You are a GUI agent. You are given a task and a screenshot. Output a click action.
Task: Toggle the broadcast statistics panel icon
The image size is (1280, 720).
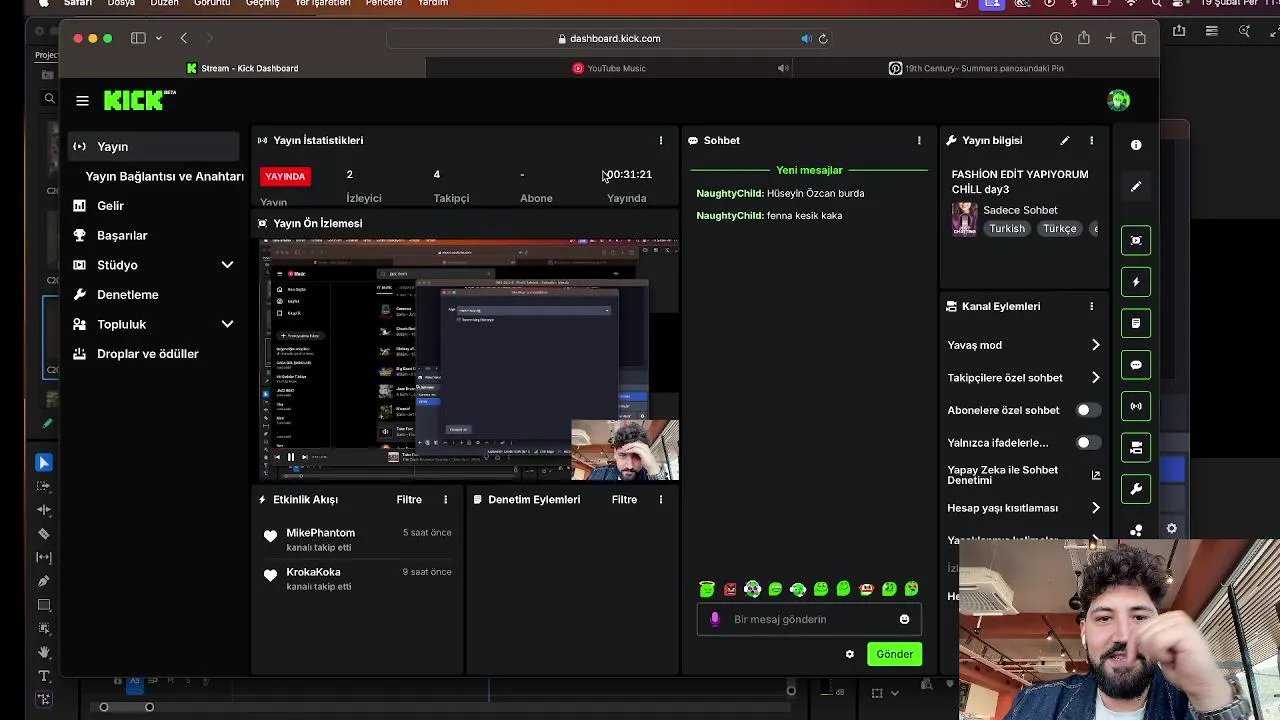pyautogui.click(x=1136, y=406)
